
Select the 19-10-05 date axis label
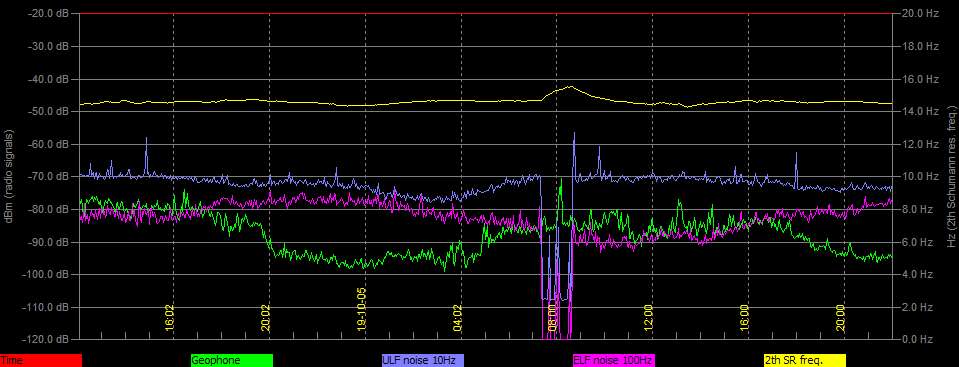361,309
